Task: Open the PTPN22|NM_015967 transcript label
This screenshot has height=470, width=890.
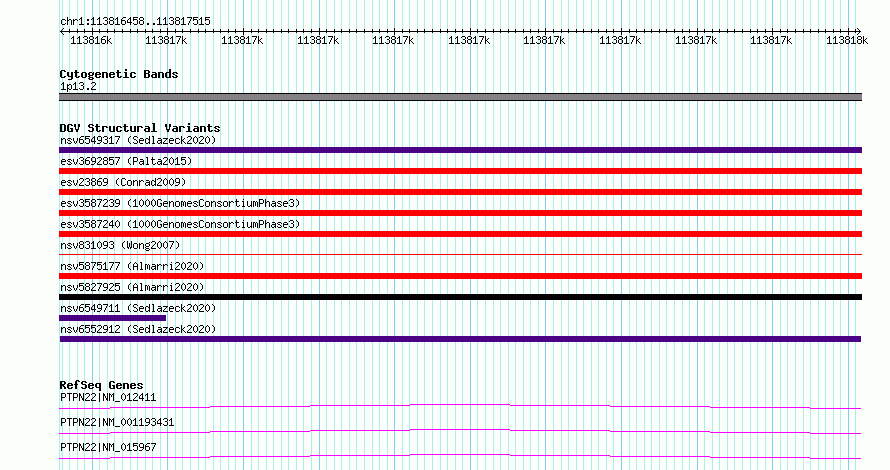Action: pyautogui.click(x=108, y=447)
